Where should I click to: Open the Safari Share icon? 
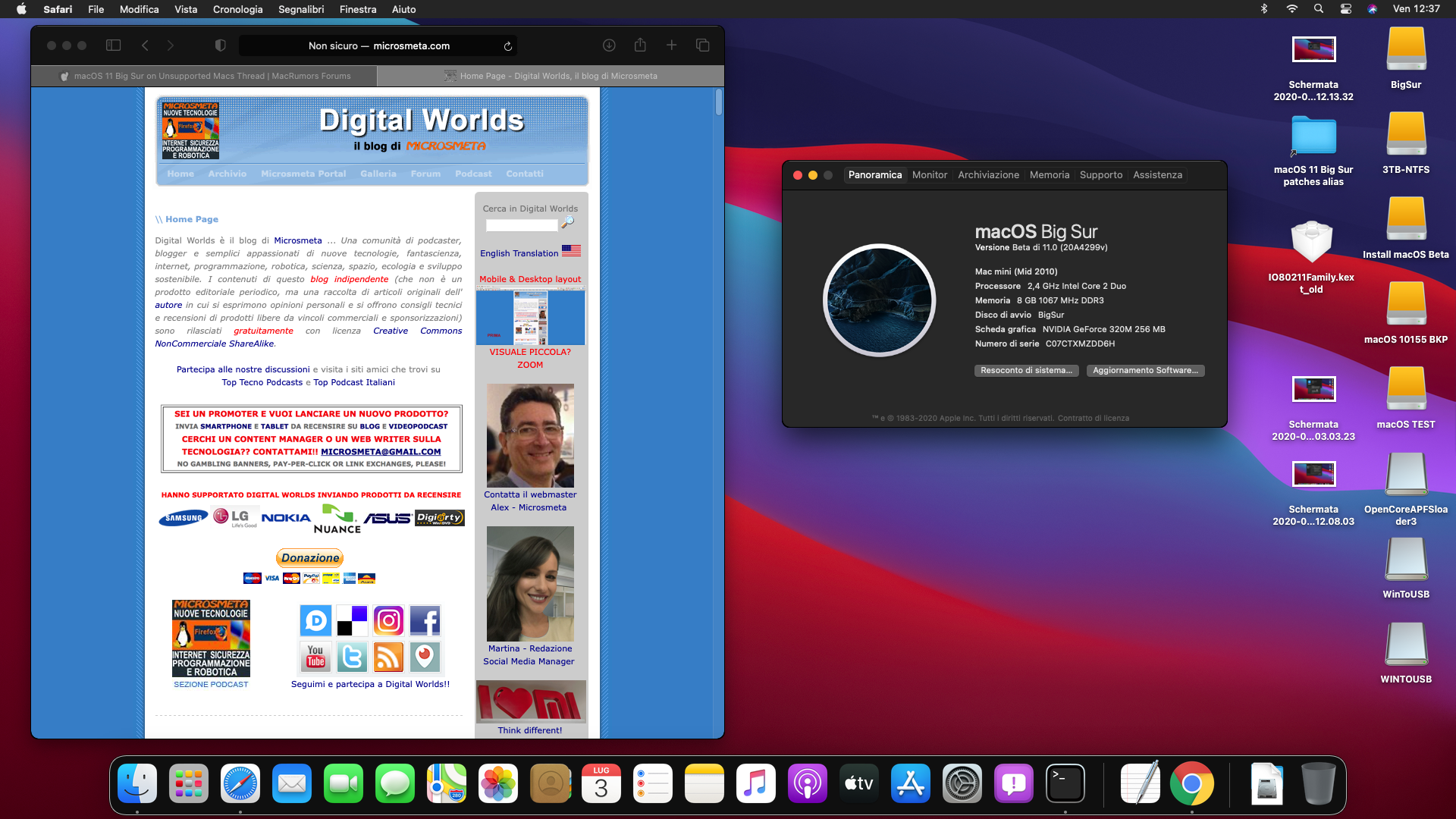(640, 45)
